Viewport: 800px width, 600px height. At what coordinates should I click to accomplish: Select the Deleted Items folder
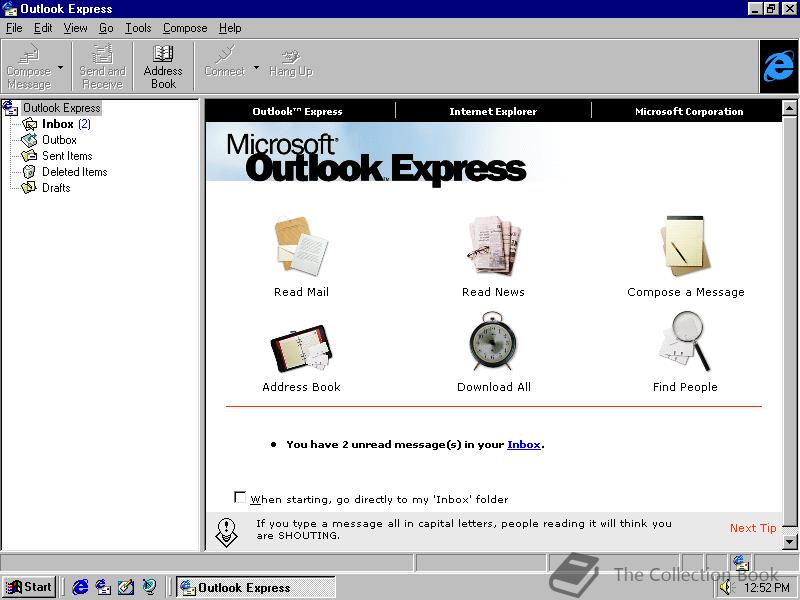point(74,172)
